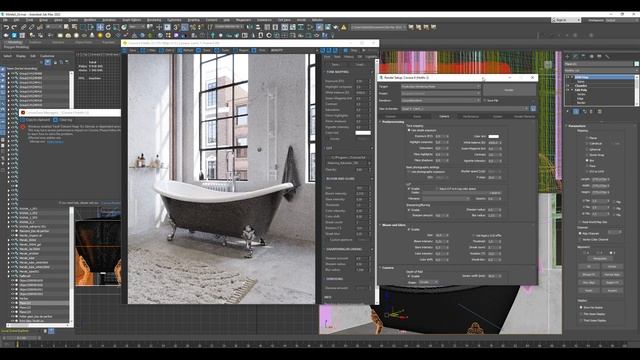Image resolution: width=640 pixels, height=360 pixels.
Task: Toggle Save File checkbox in Render Setup
Action: pos(484,100)
